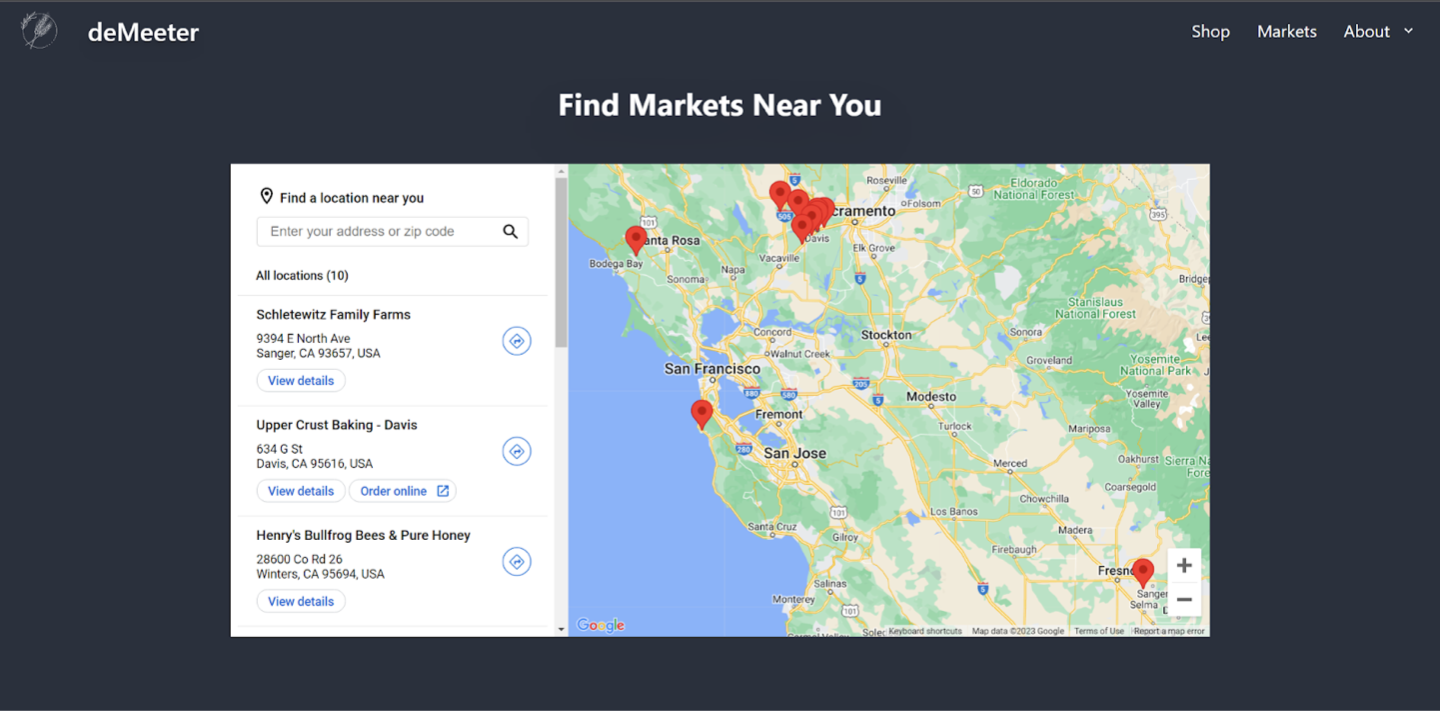1440x712 pixels.
Task: Click the locations list scrollbar thumb
Action: tap(561, 262)
